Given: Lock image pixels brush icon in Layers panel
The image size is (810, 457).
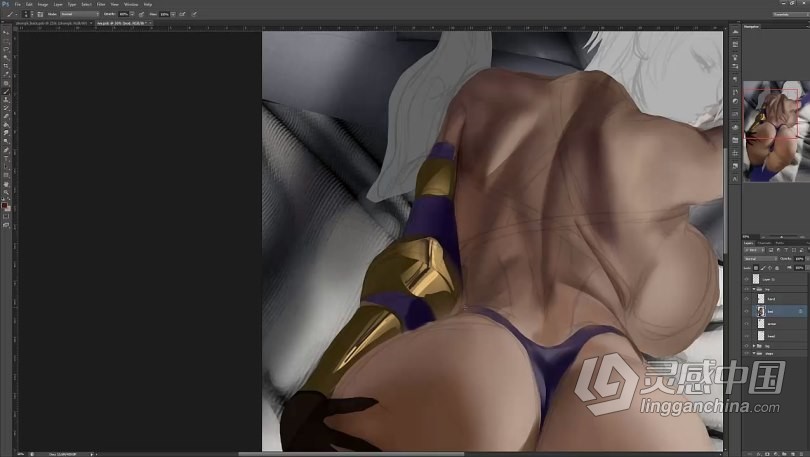Looking at the screenshot, I should click(763, 268).
